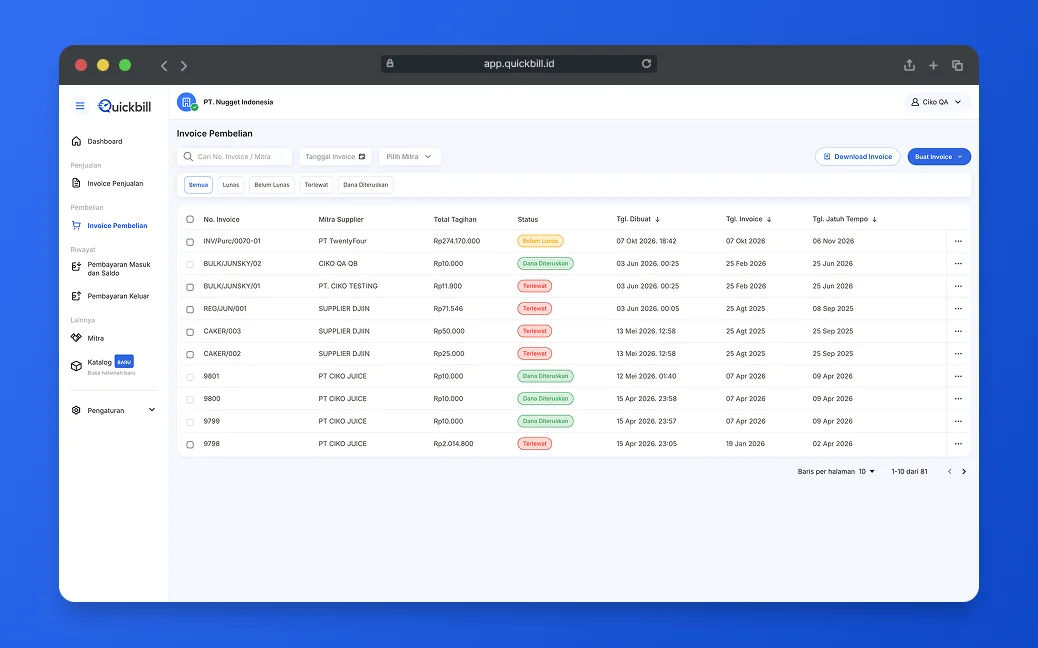Click PT TwentyFour supplier cell

[342, 241]
